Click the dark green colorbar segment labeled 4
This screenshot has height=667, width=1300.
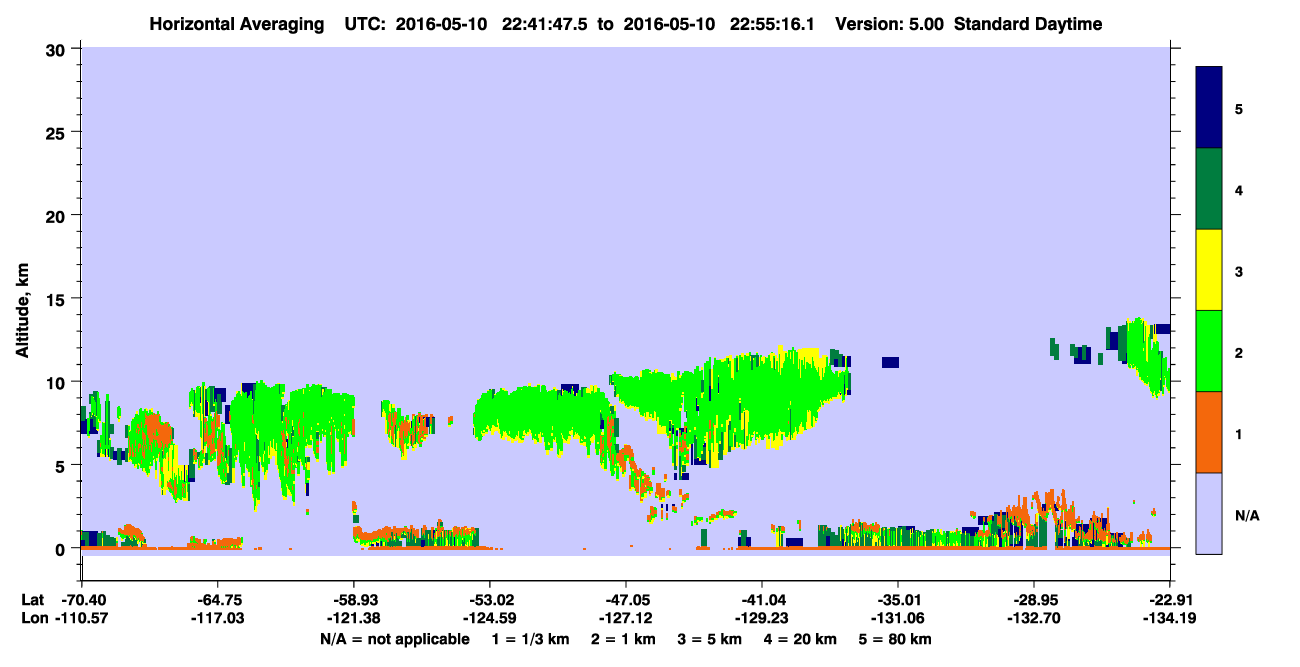1209,189
